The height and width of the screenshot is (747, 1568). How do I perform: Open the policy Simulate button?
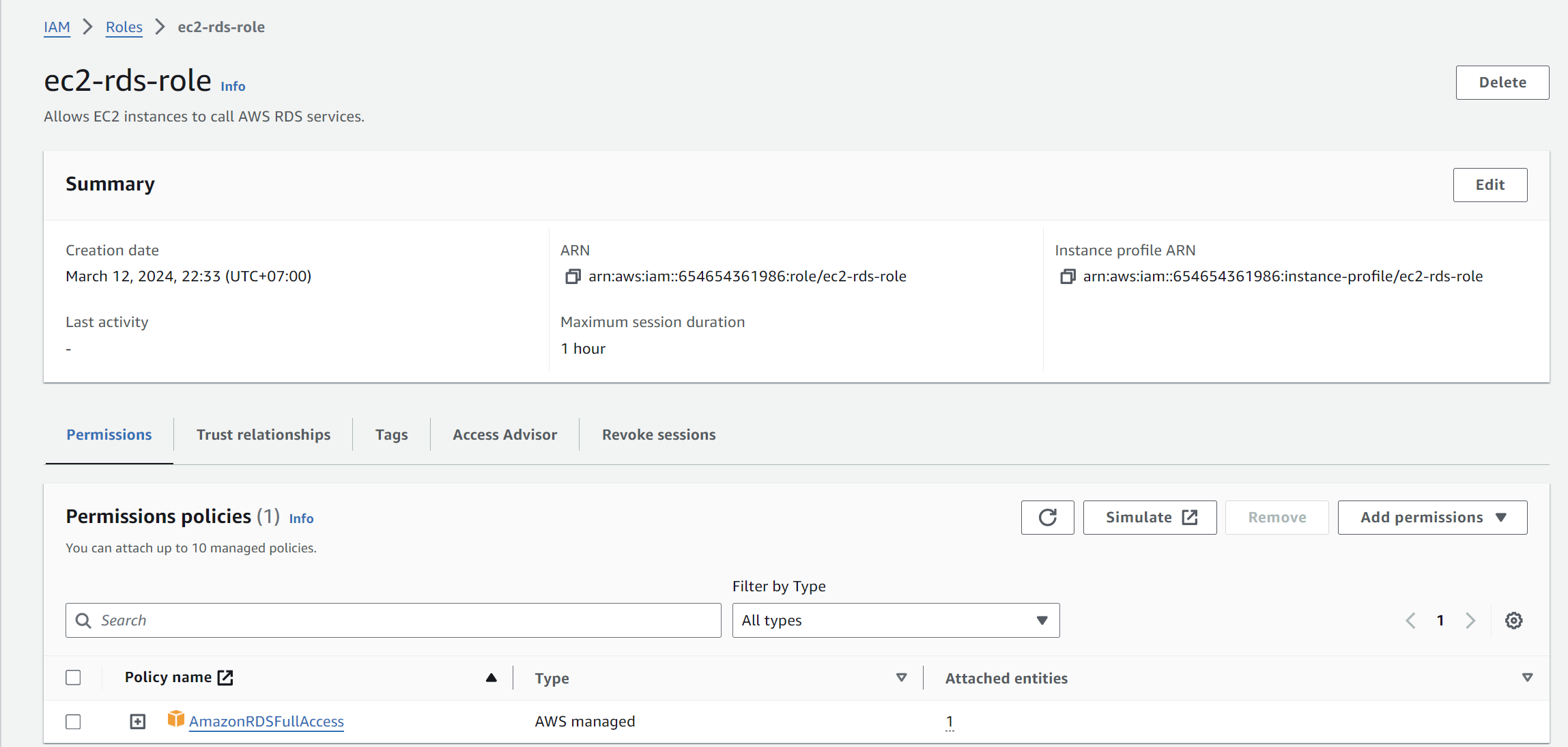tap(1150, 518)
